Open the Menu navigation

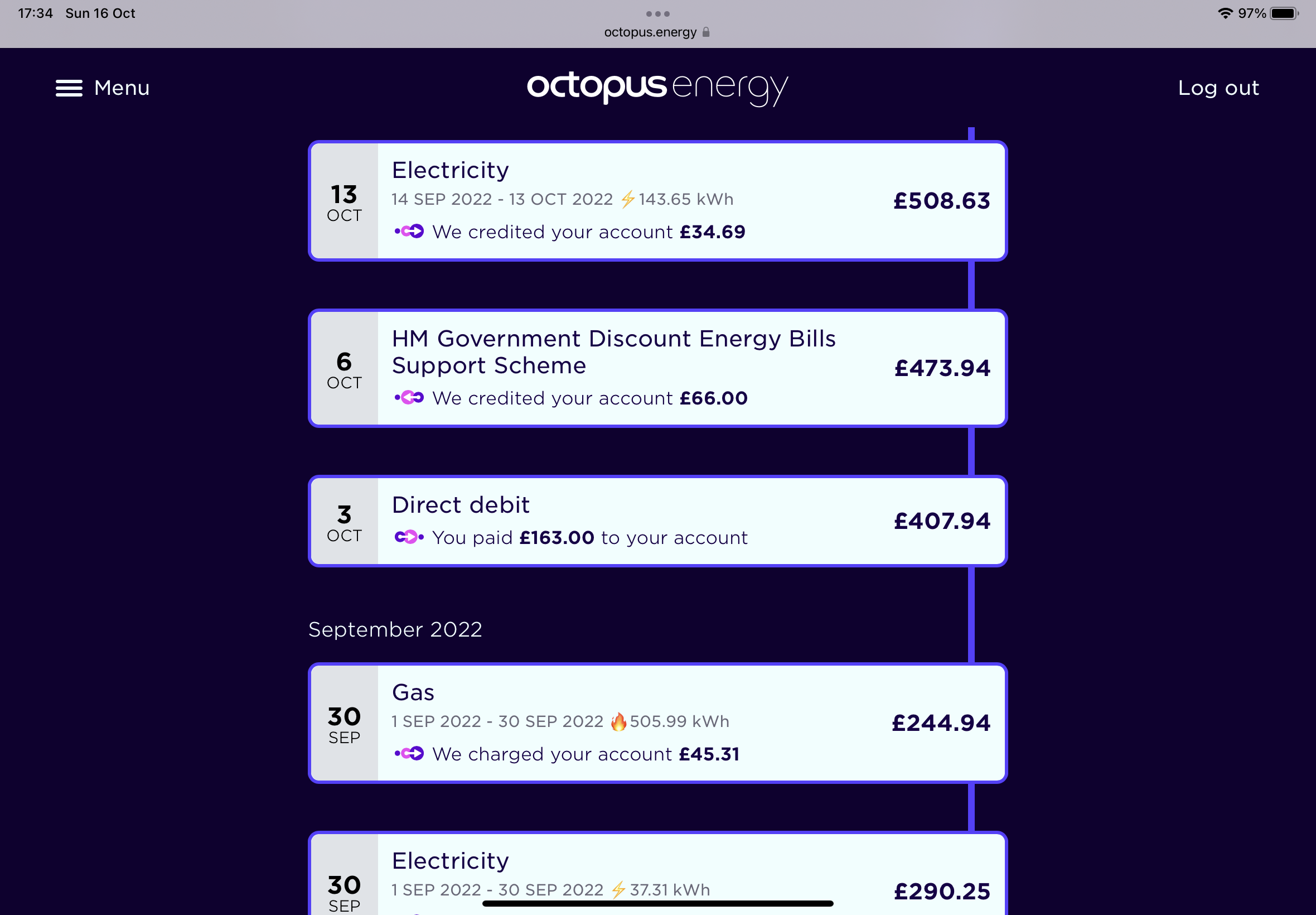103,88
